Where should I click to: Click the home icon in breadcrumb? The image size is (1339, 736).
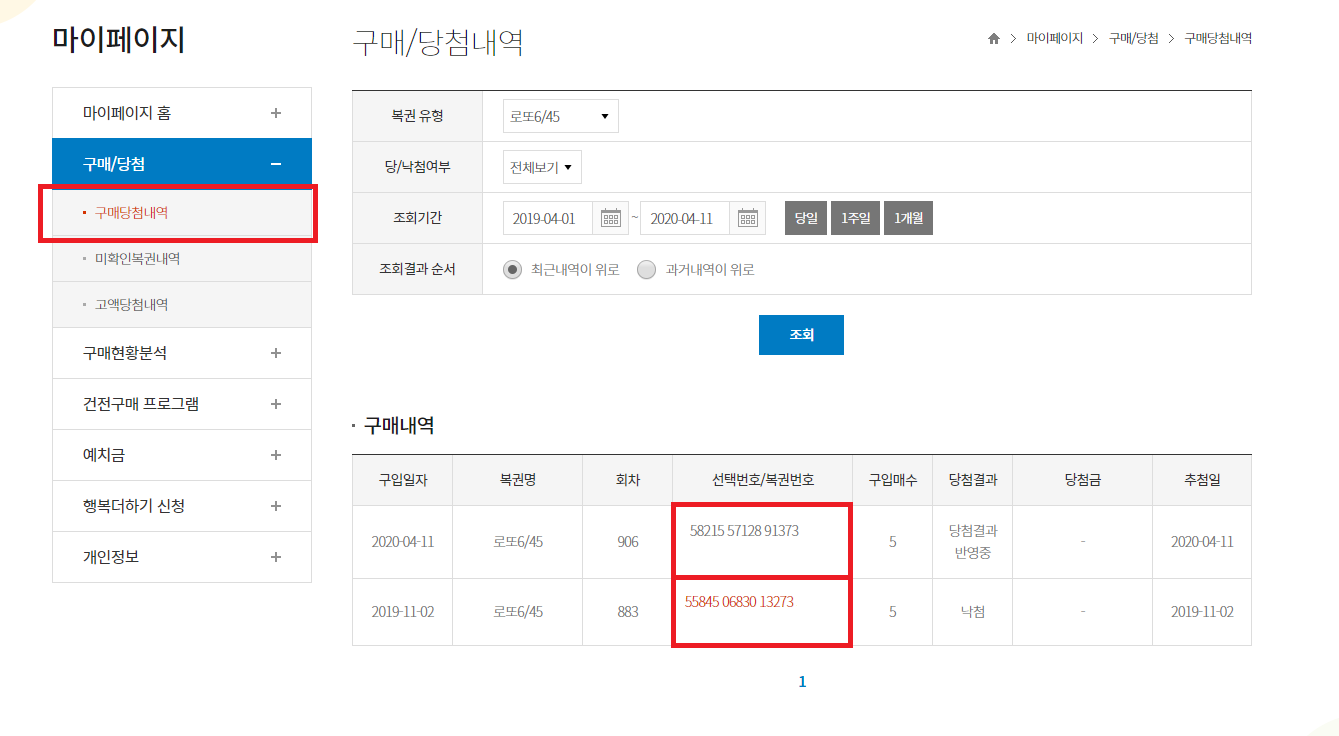point(993,39)
